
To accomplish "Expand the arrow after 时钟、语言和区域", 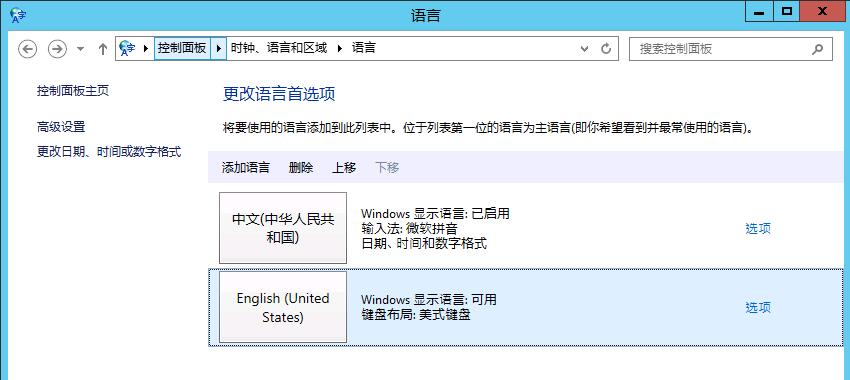I will pyautogui.click(x=340, y=48).
